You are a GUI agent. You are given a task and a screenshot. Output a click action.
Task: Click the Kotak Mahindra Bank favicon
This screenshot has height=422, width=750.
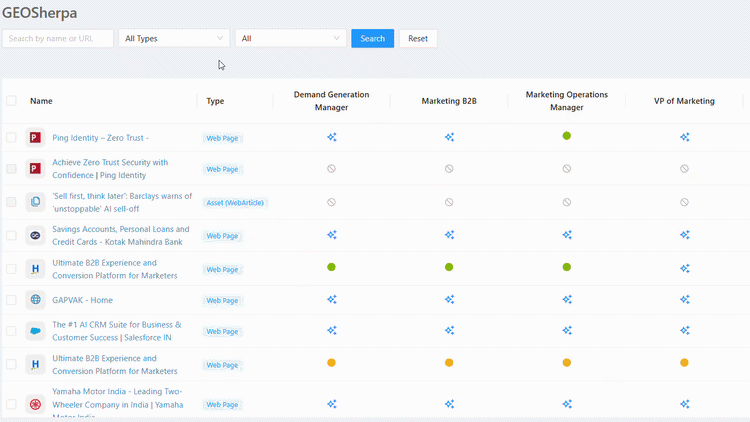tap(35, 235)
